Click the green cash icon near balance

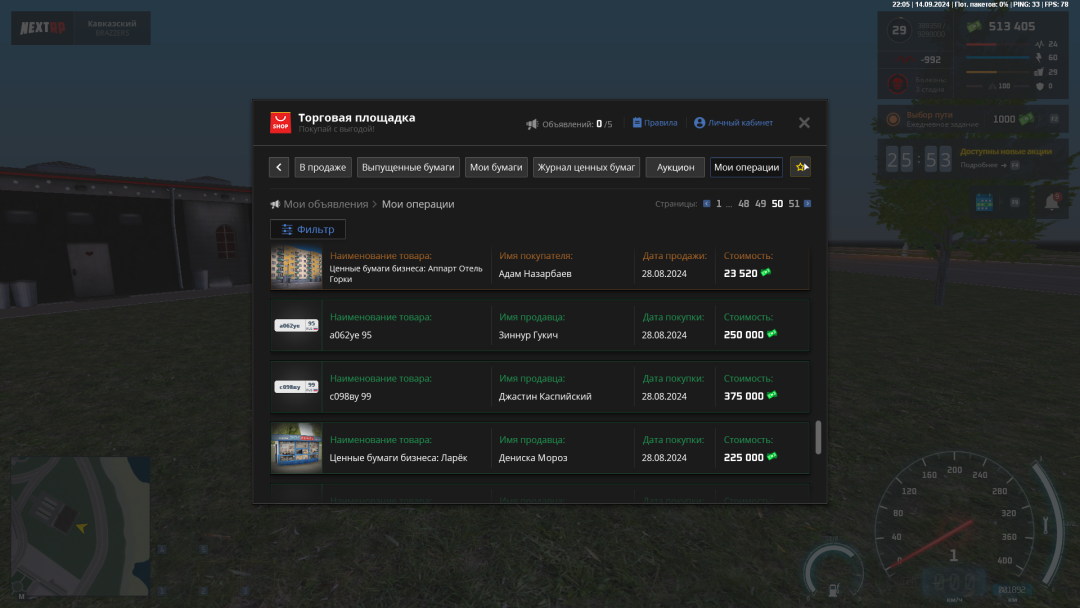click(x=974, y=26)
